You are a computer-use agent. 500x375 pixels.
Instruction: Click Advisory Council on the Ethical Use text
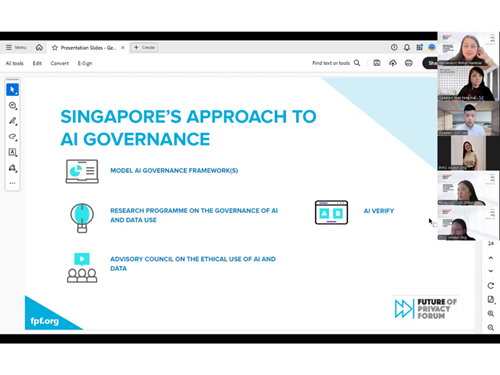tap(193, 264)
